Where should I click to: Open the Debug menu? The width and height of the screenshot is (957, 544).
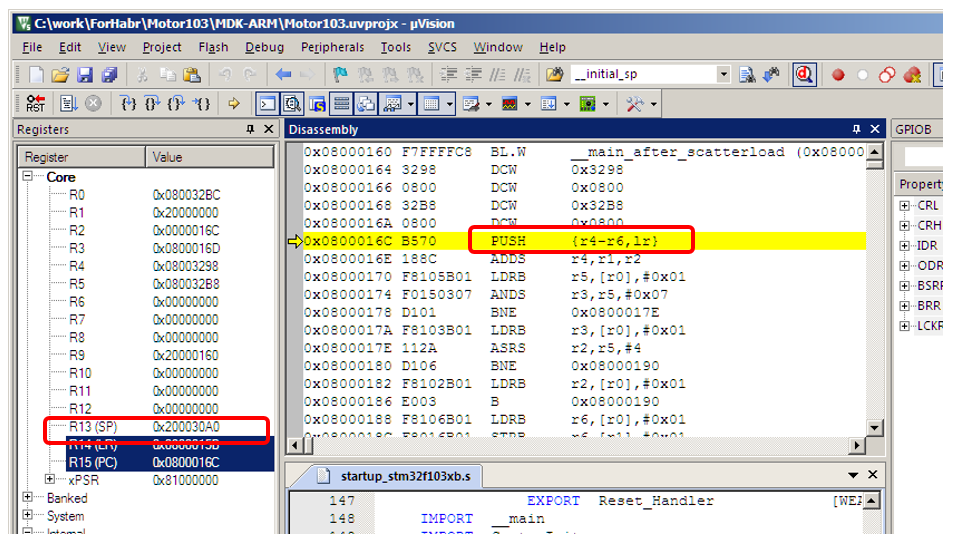264,47
